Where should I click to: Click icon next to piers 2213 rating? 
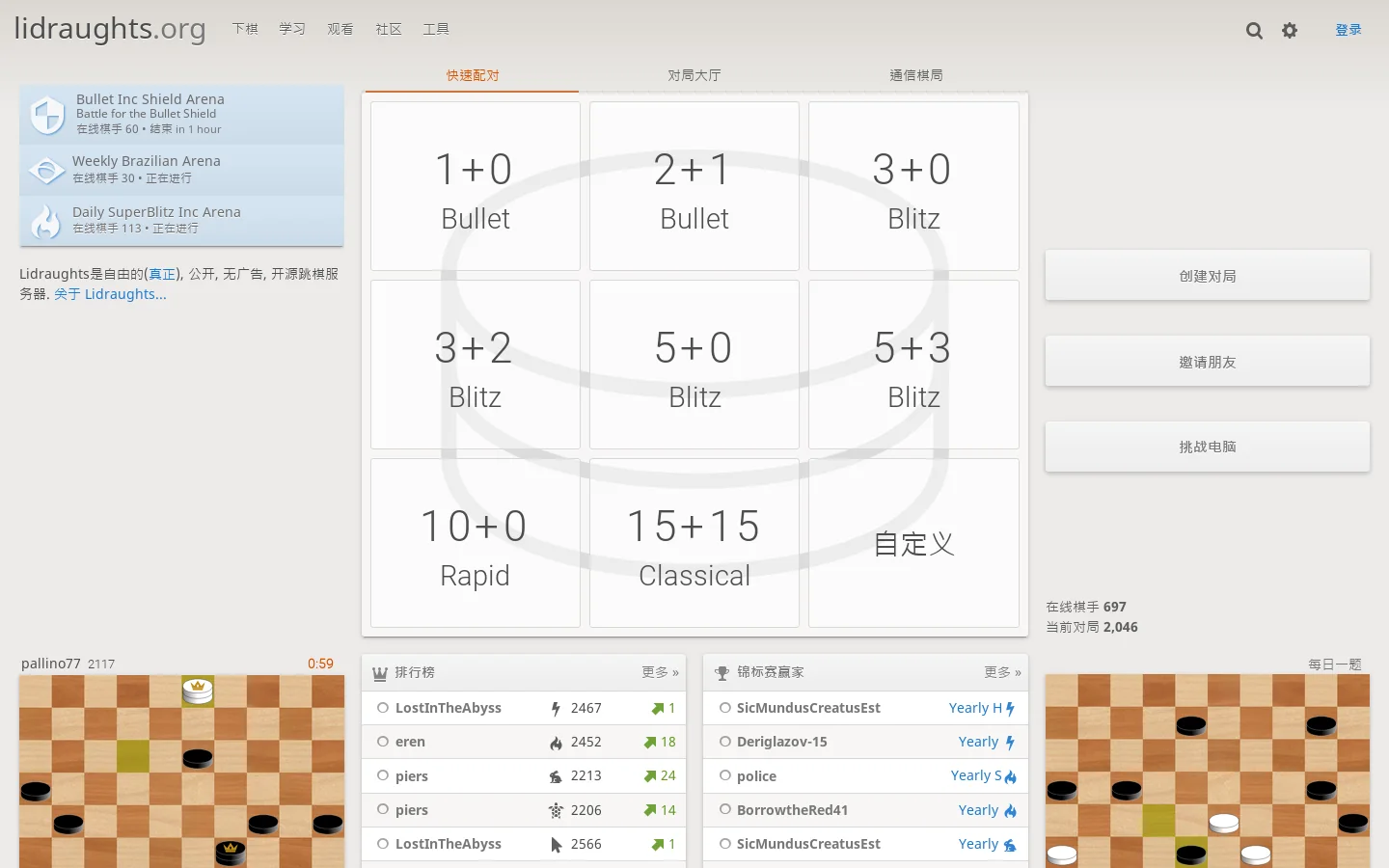[x=556, y=776]
